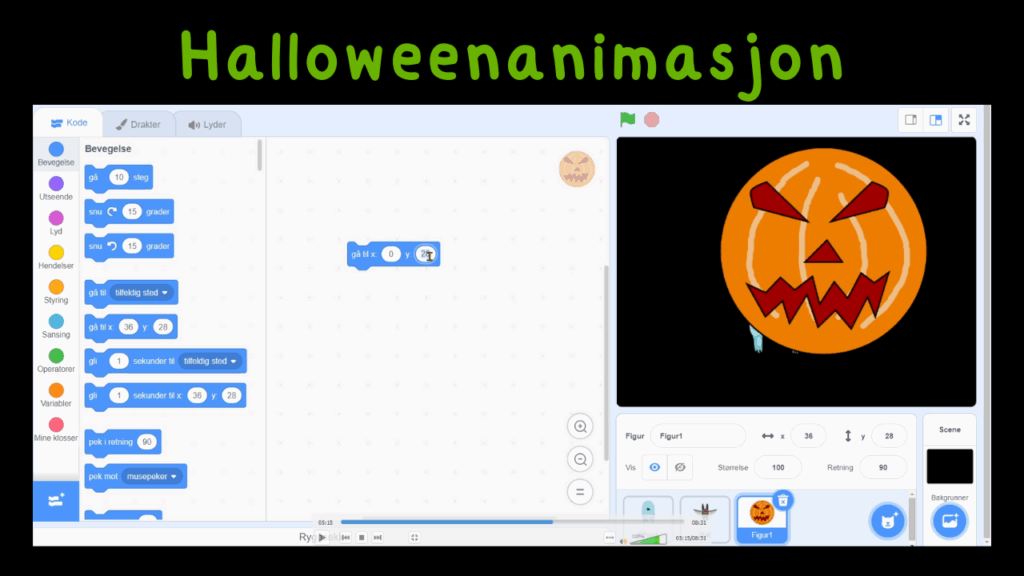Select the Lyd block category
Screen dimensions: 1024x576
coord(56,223)
